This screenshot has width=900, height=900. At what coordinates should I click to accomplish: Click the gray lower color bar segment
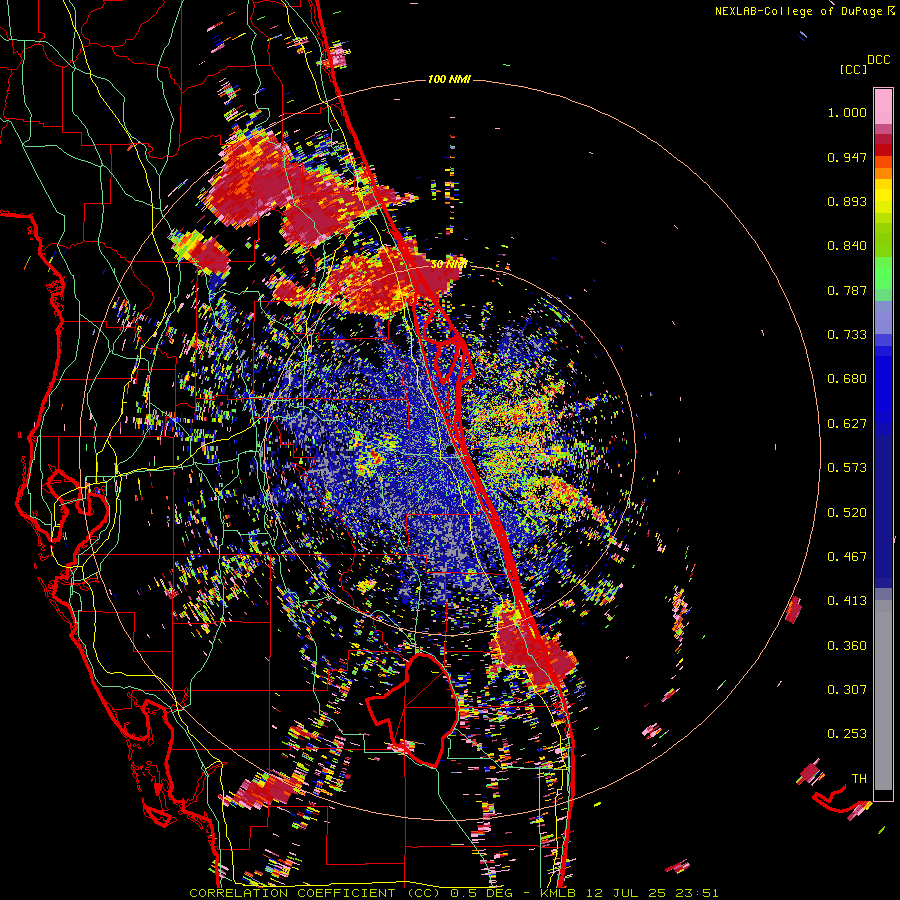[x=883, y=695]
